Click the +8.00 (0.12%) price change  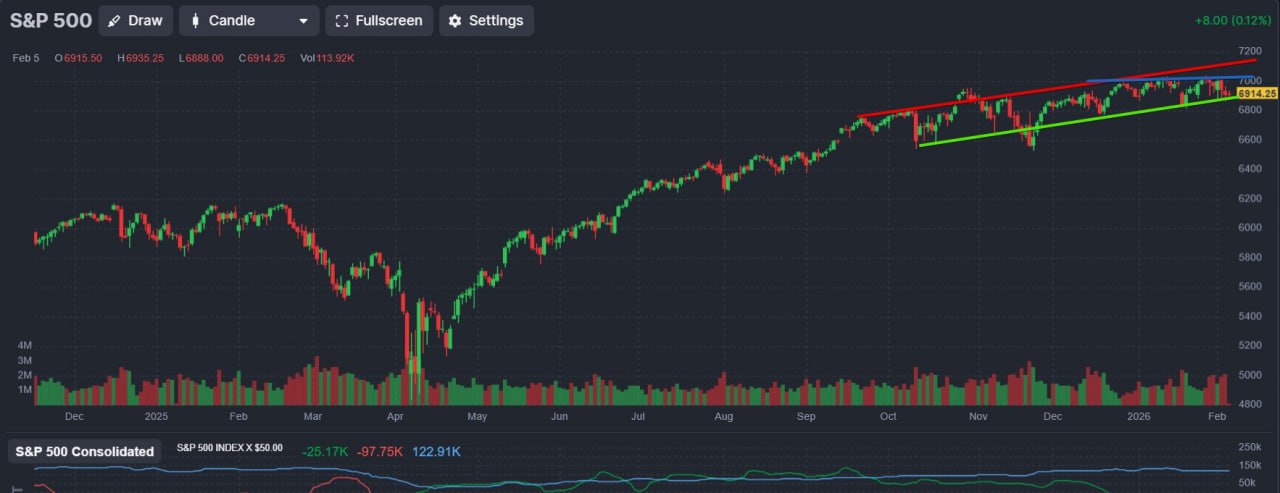click(1234, 20)
